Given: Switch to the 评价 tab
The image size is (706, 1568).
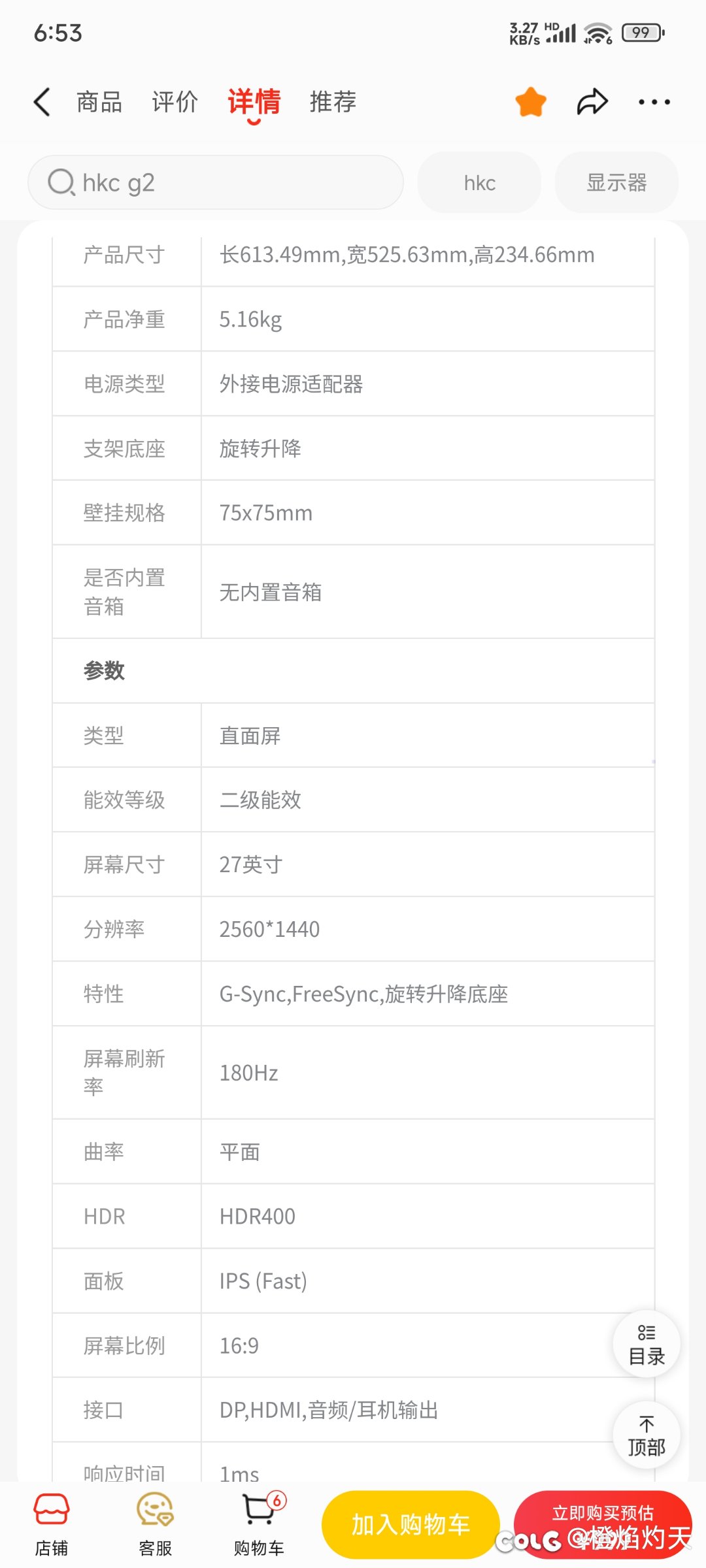Looking at the screenshot, I should (175, 102).
